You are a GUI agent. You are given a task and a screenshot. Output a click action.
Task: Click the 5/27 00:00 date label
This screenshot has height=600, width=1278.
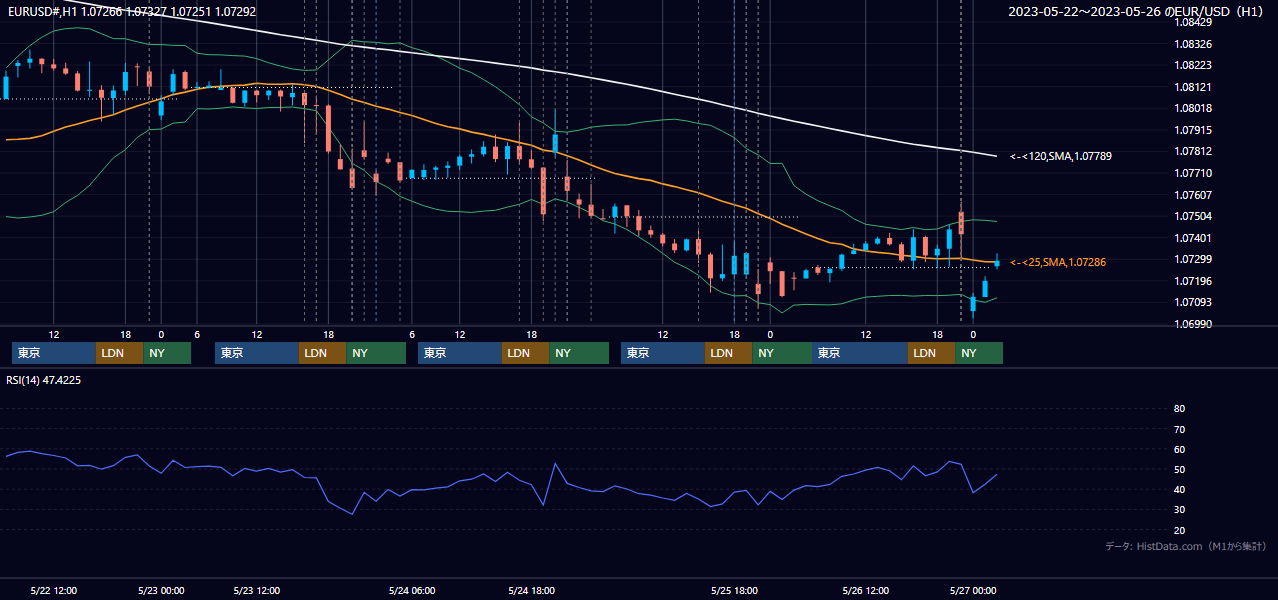coord(973,590)
